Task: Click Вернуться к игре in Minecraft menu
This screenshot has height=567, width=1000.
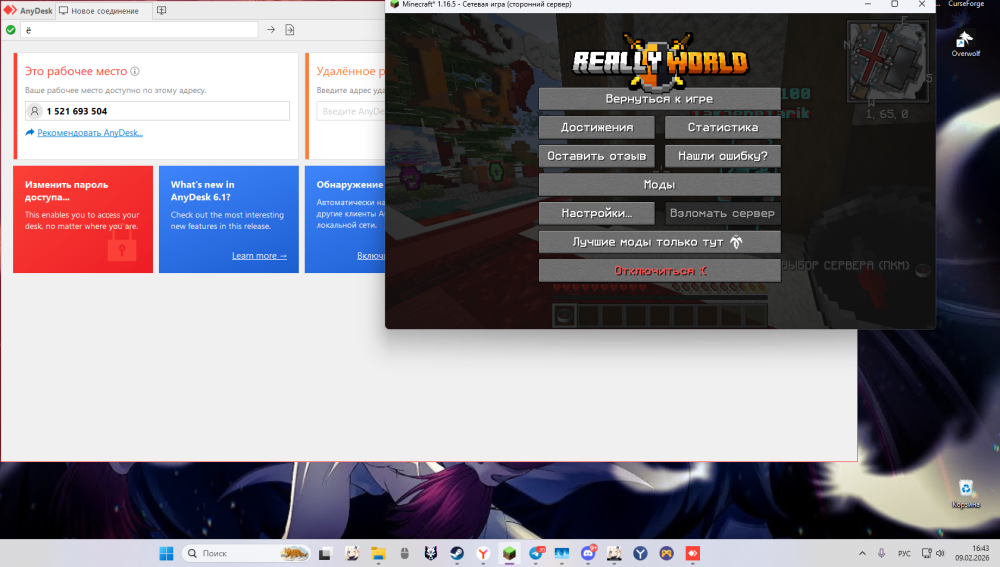Action: tap(659, 99)
